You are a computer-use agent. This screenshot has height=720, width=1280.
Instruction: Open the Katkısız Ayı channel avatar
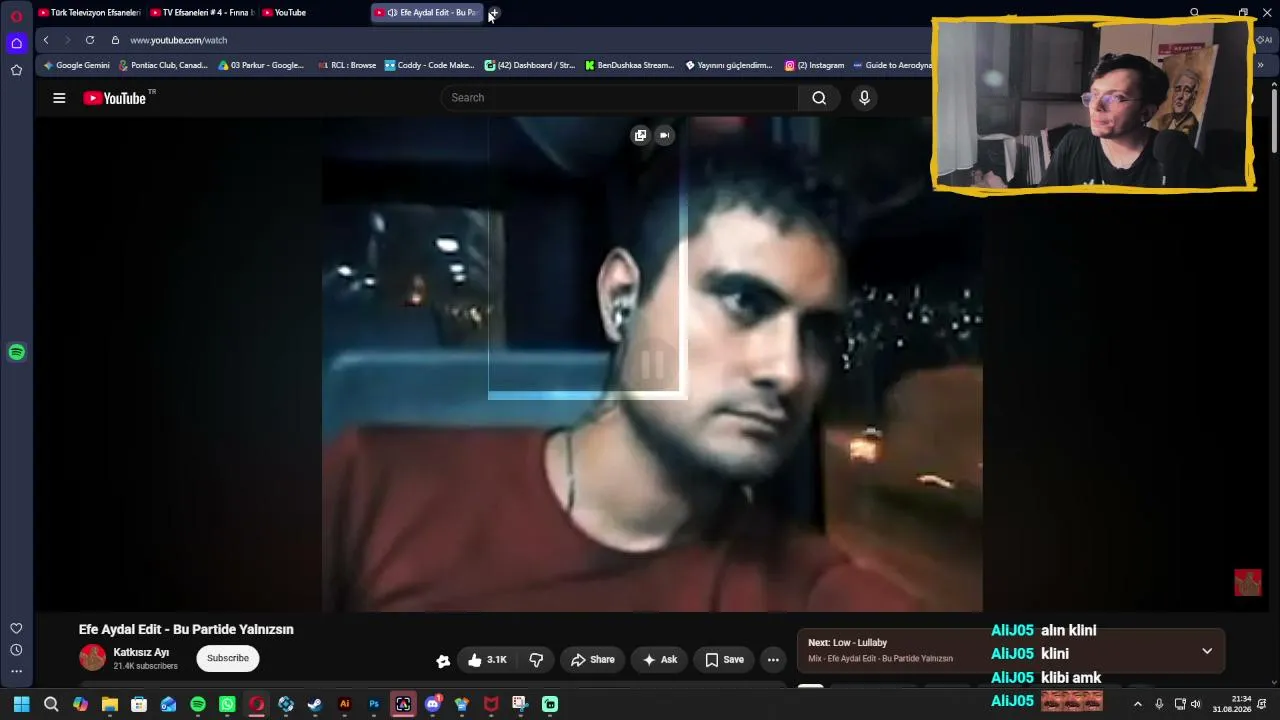[92, 657]
